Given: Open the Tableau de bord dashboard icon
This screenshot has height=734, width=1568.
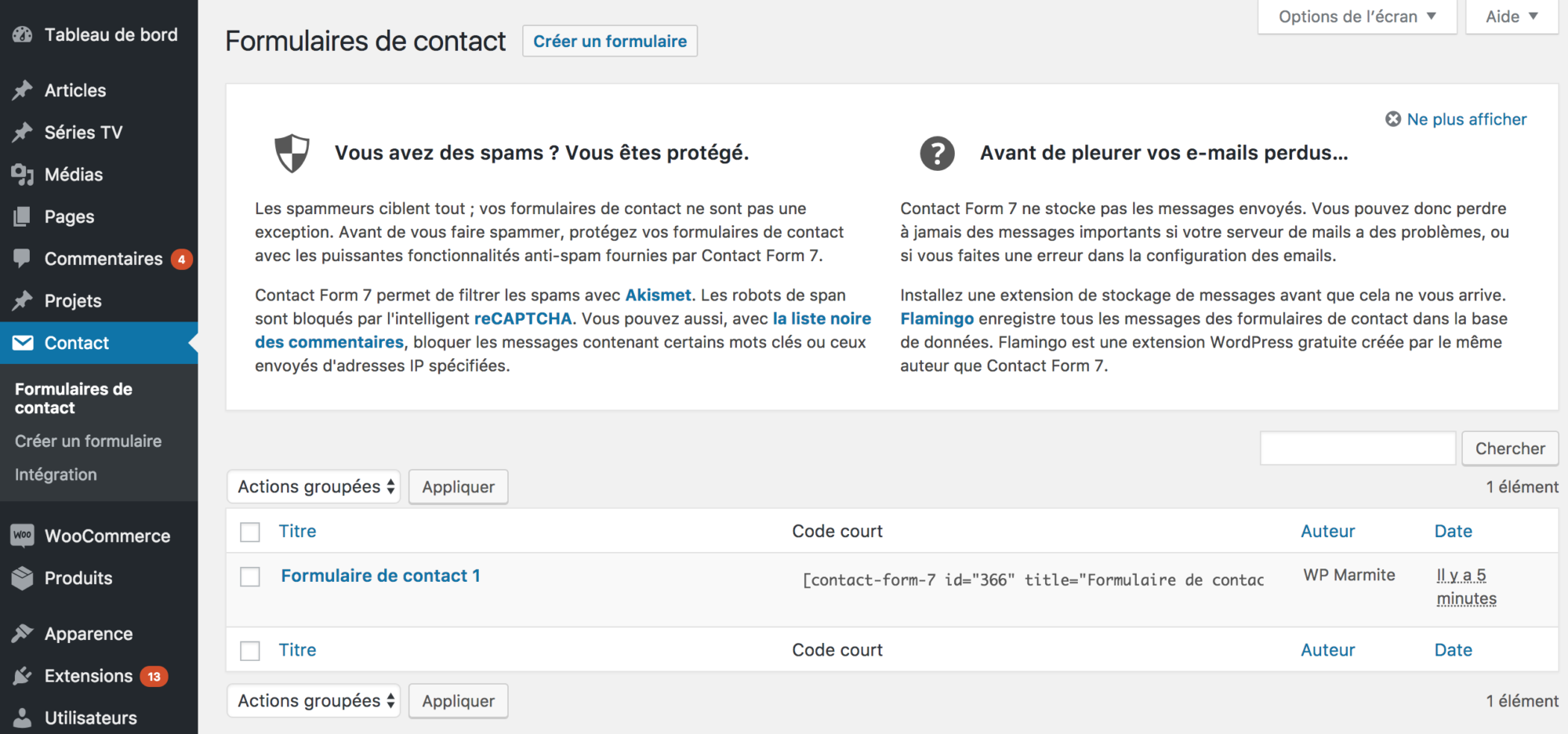Looking at the screenshot, I should click(x=22, y=35).
